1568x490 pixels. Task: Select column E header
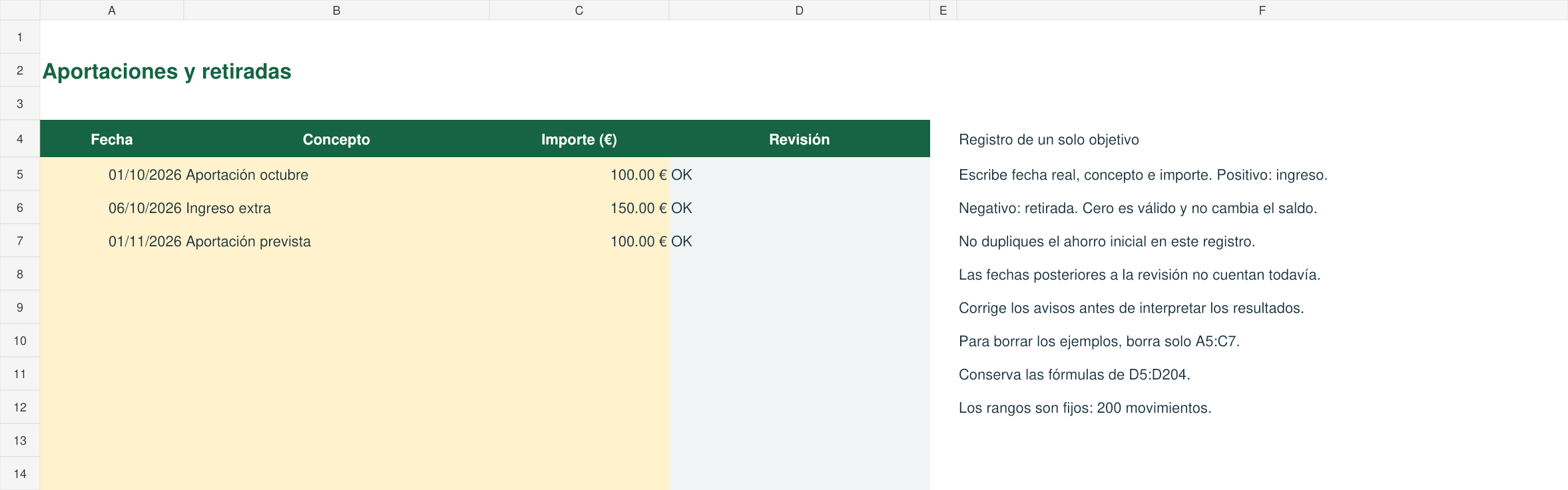[943, 10]
